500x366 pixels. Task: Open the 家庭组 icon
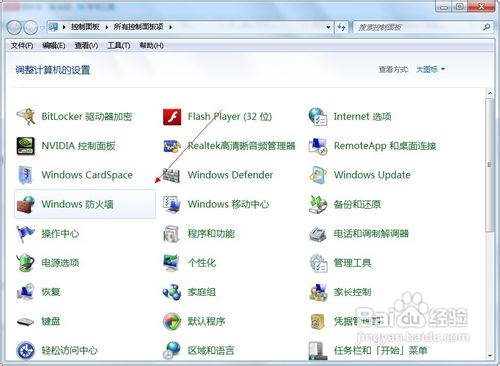coord(172,292)
